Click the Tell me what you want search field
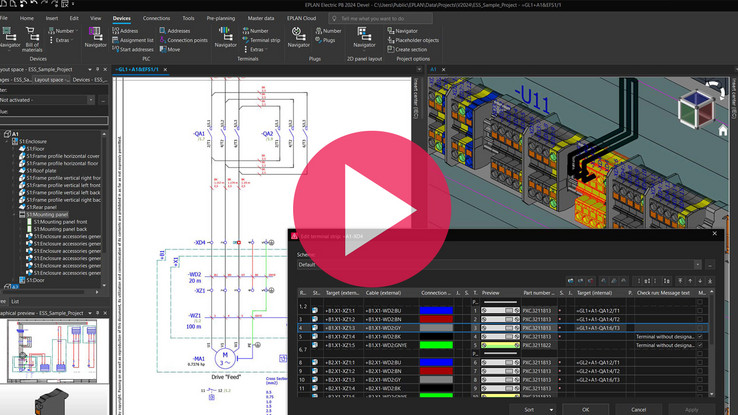The height and width of the screenshot is (415, 738). tap(380, 18)
